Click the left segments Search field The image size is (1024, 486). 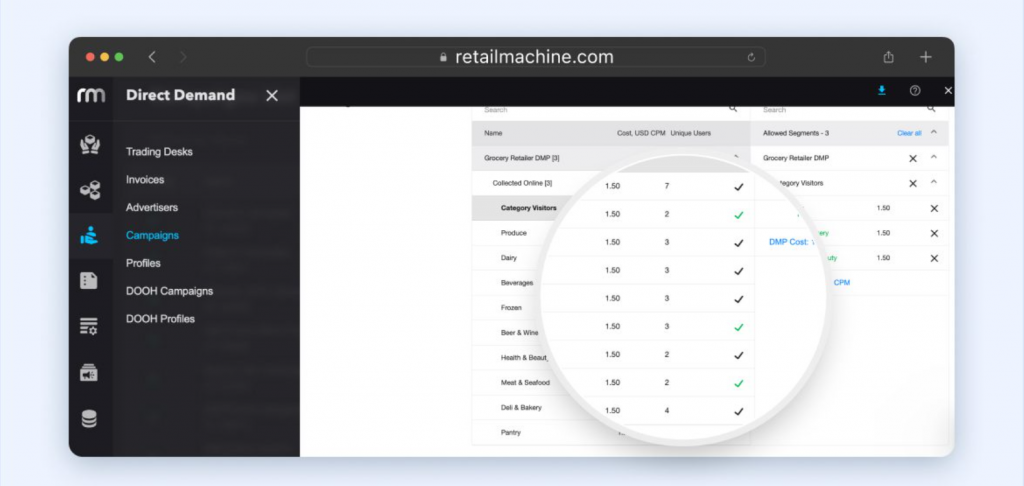click(x=600, y=110)
